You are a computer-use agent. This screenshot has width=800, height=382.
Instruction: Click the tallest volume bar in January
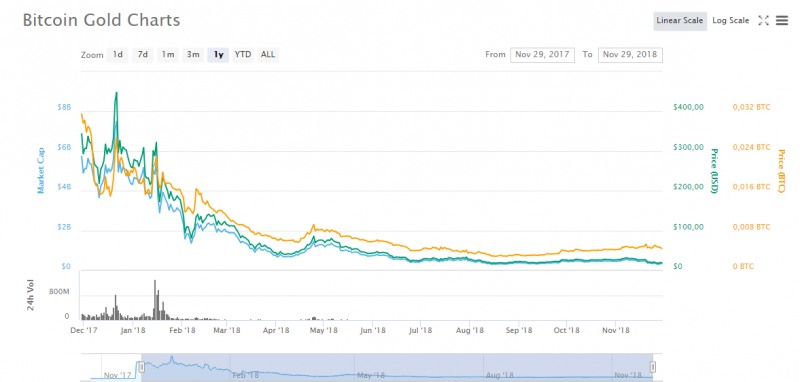(x=155, y=300)
